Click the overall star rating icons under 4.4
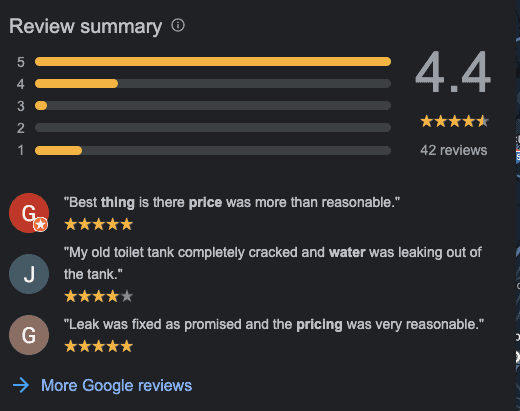The image size is (520, 411). pyautogui.click(x=455, y=121)
